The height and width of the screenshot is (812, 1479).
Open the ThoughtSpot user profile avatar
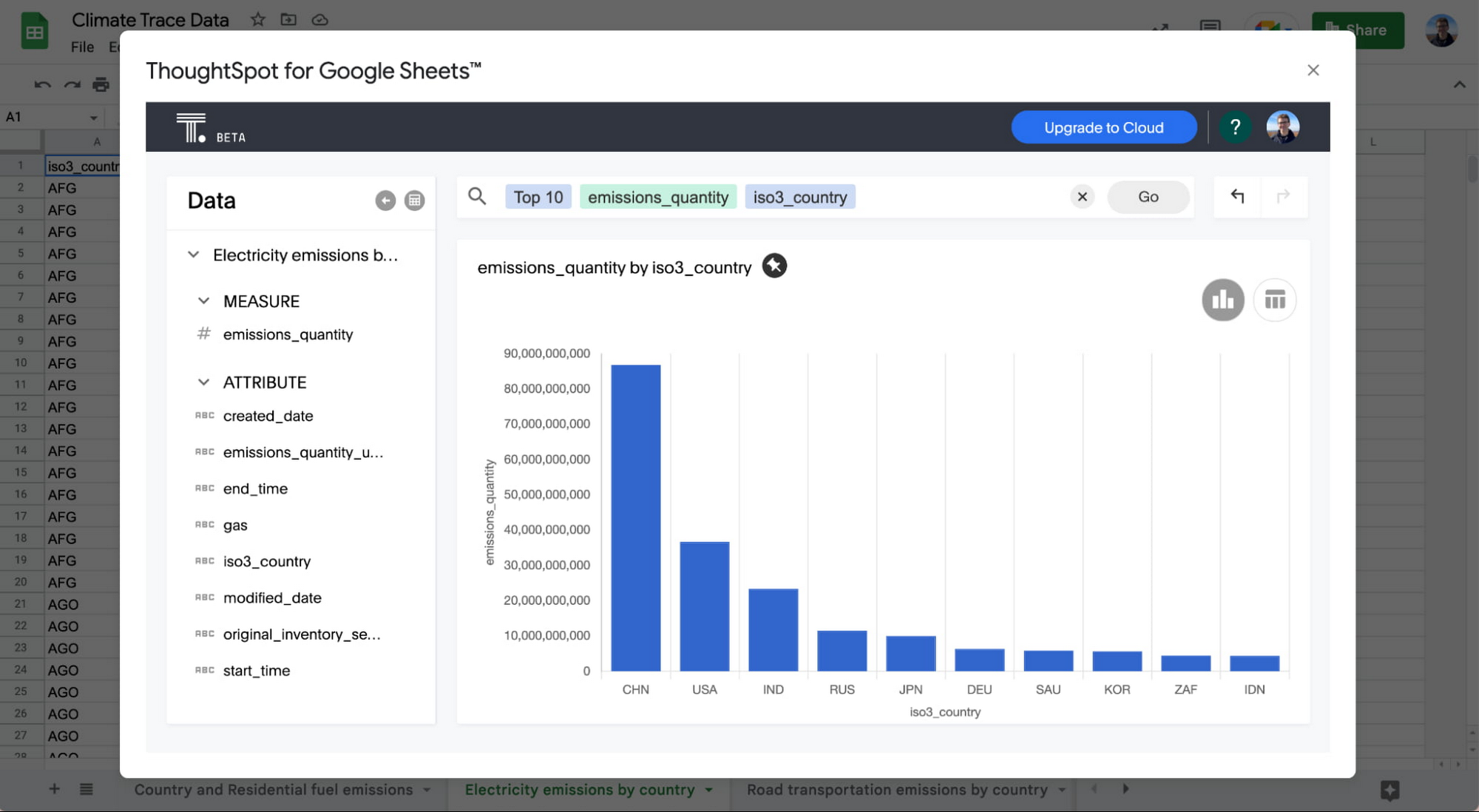coord(1283,127)
